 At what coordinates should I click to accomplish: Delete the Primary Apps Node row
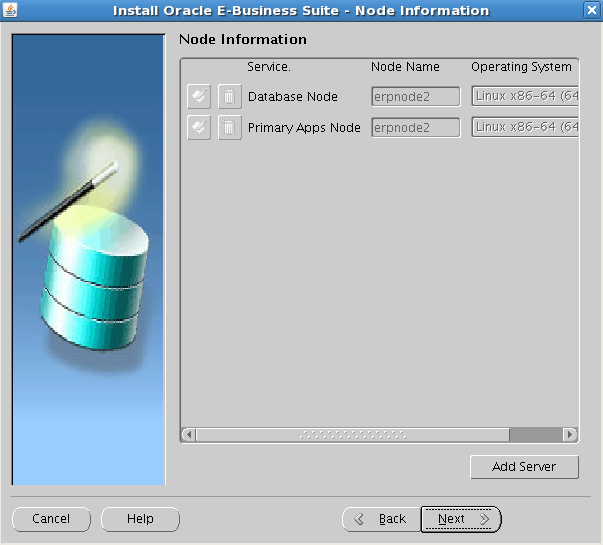pyautogui.click(x=230, y=127)
